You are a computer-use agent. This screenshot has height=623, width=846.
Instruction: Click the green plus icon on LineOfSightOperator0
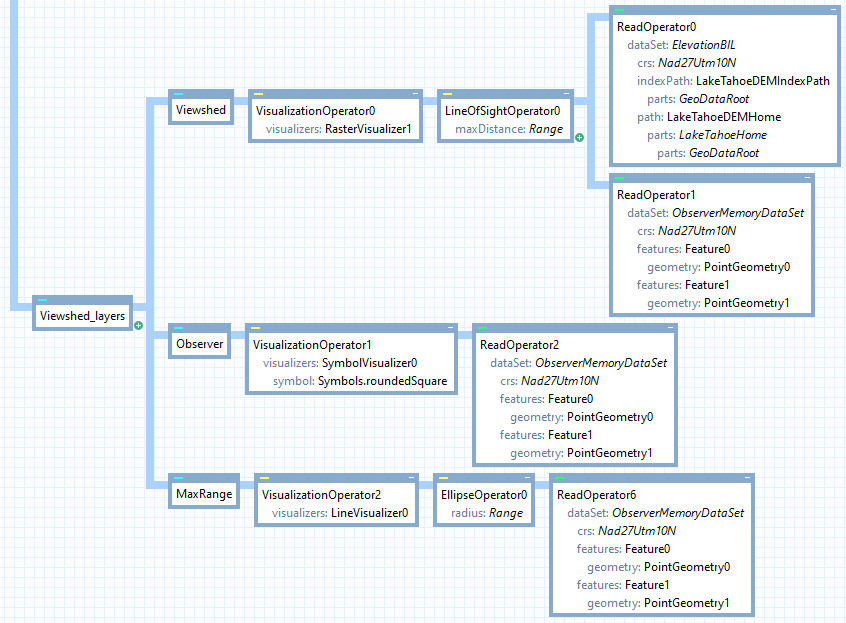pos(579,137)
